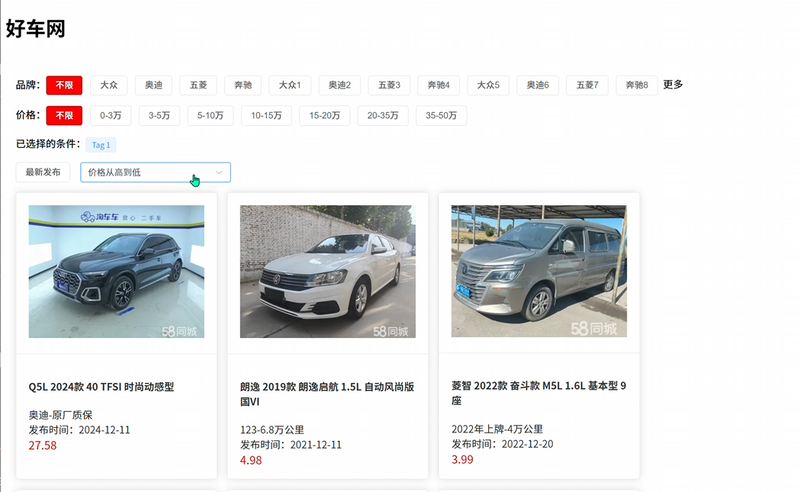Viewport: 800px width, 492px height.
Task: Expand more brands with 更多
Action: [x=673, y=85]
